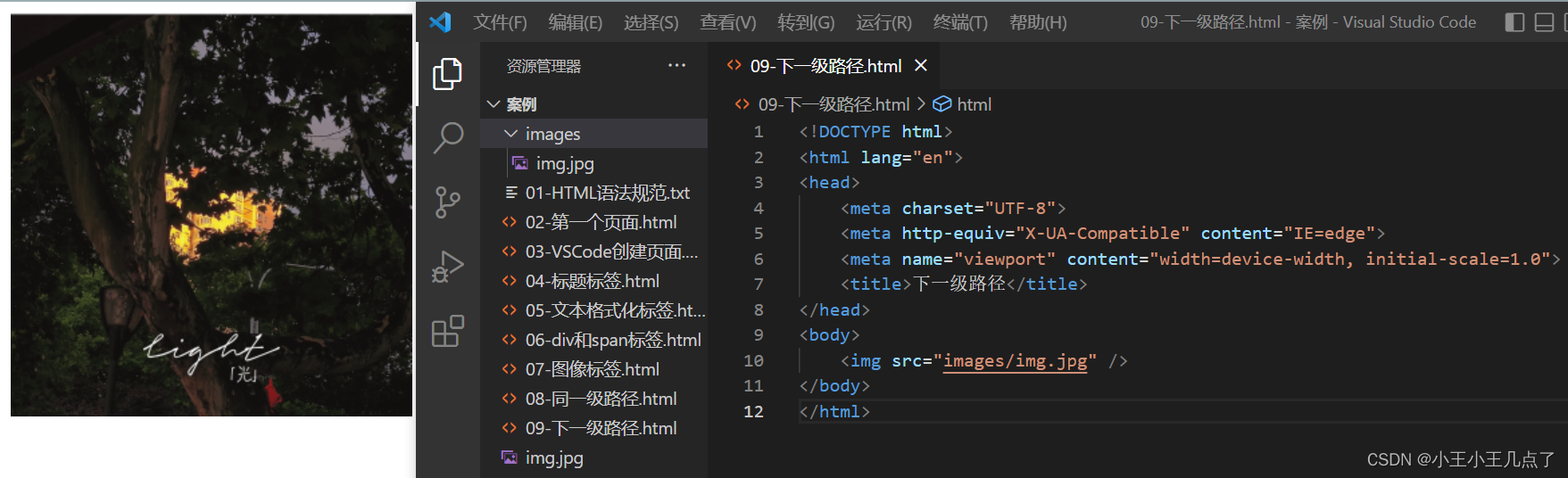Toggle panel layout icon in title bar

pyautogui.click(x=1544, y=22)
